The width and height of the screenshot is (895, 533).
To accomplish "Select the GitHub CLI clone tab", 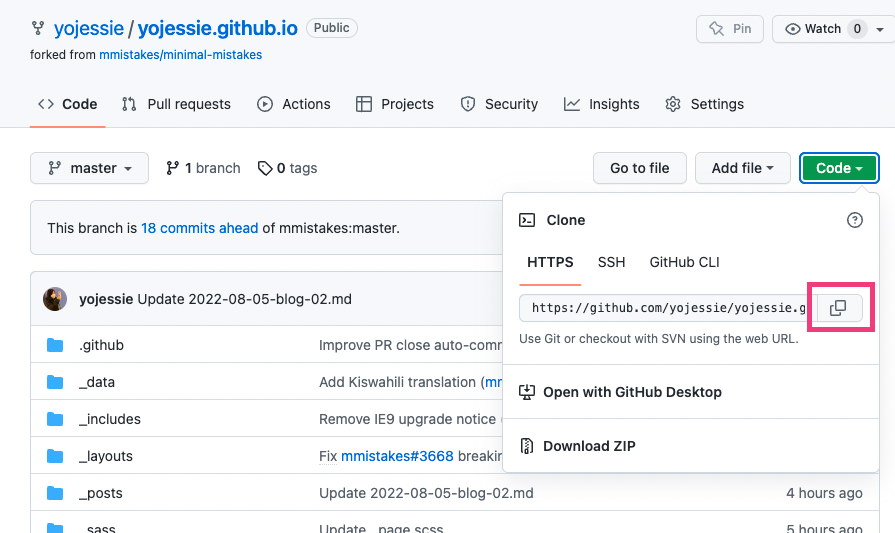I will tap(684, 262).
